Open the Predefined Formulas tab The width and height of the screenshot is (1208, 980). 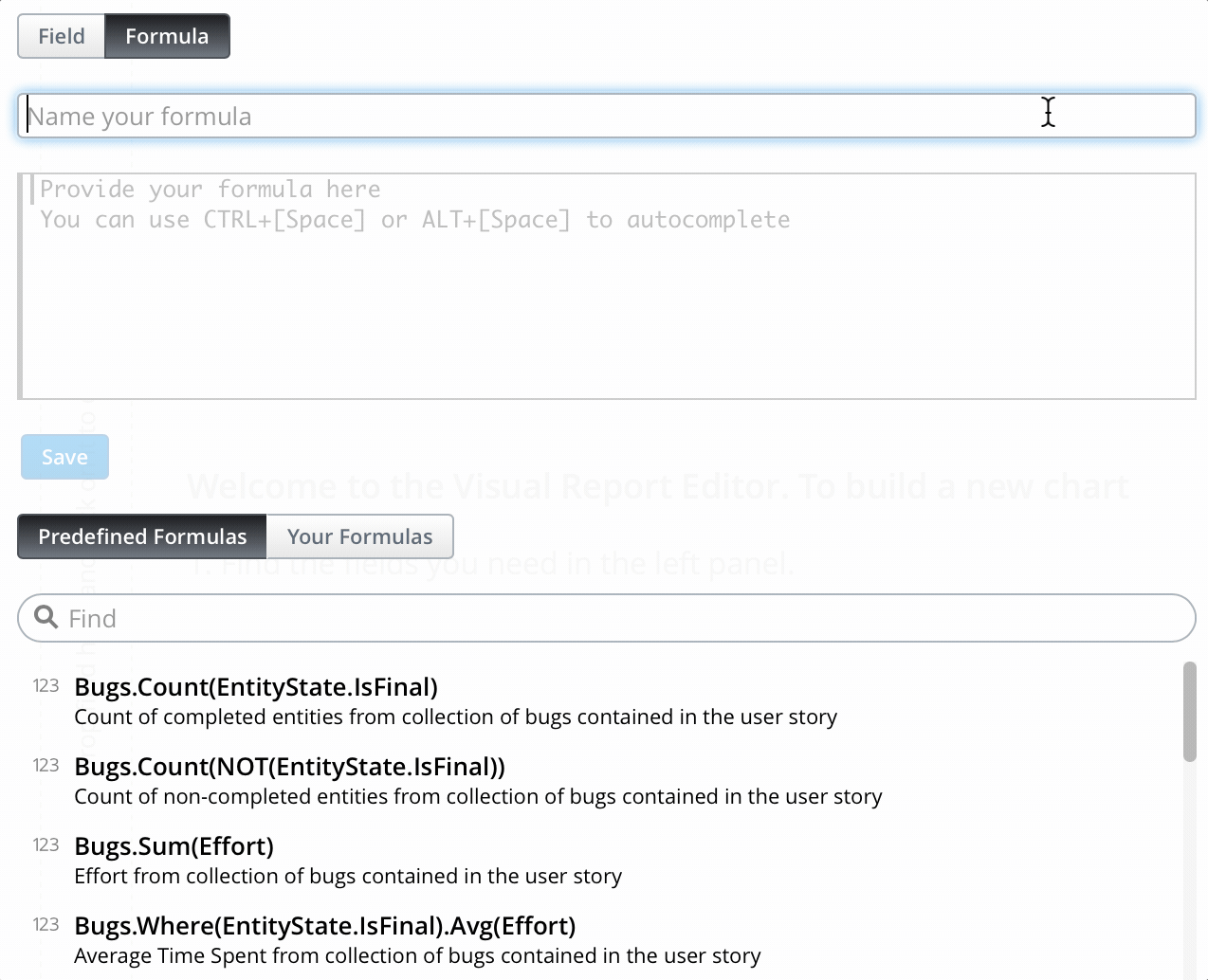pyautogui.click(x=141, y=536)
